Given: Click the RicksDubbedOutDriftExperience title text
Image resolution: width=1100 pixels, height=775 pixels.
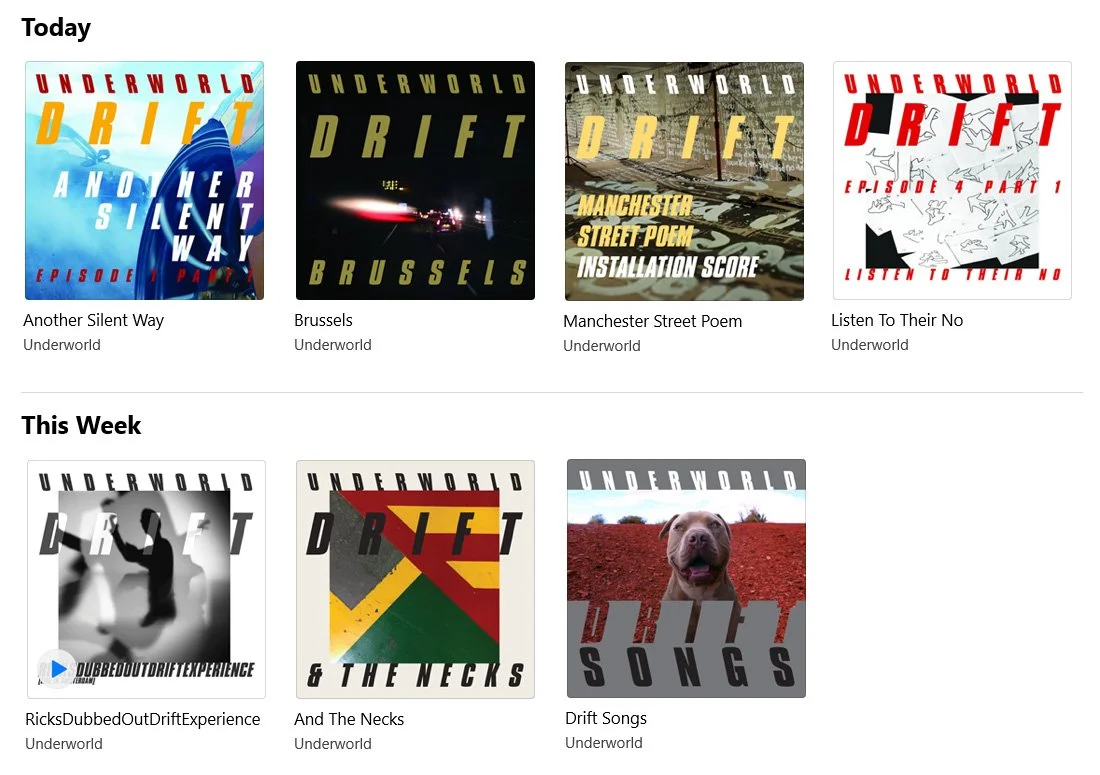Looking at the screenshot, I should point(142,719).
